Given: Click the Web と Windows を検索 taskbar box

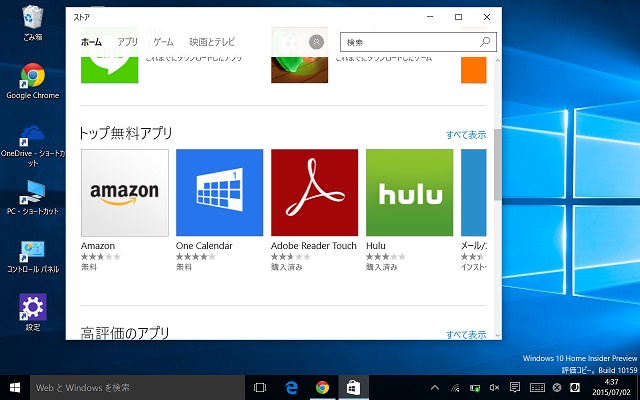Looking at the screenshot, I should pos(138,387).
